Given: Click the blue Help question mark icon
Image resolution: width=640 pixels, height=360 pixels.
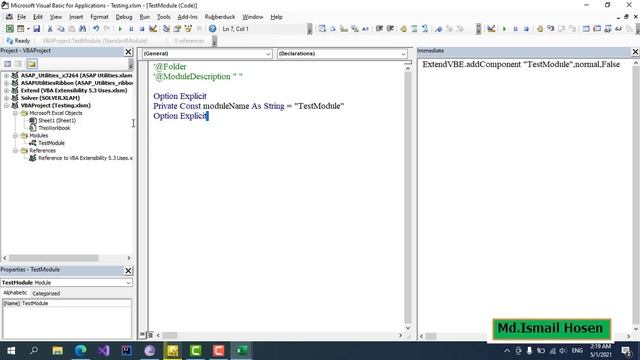Looking at the screenshot, I should tap(212, 29).
